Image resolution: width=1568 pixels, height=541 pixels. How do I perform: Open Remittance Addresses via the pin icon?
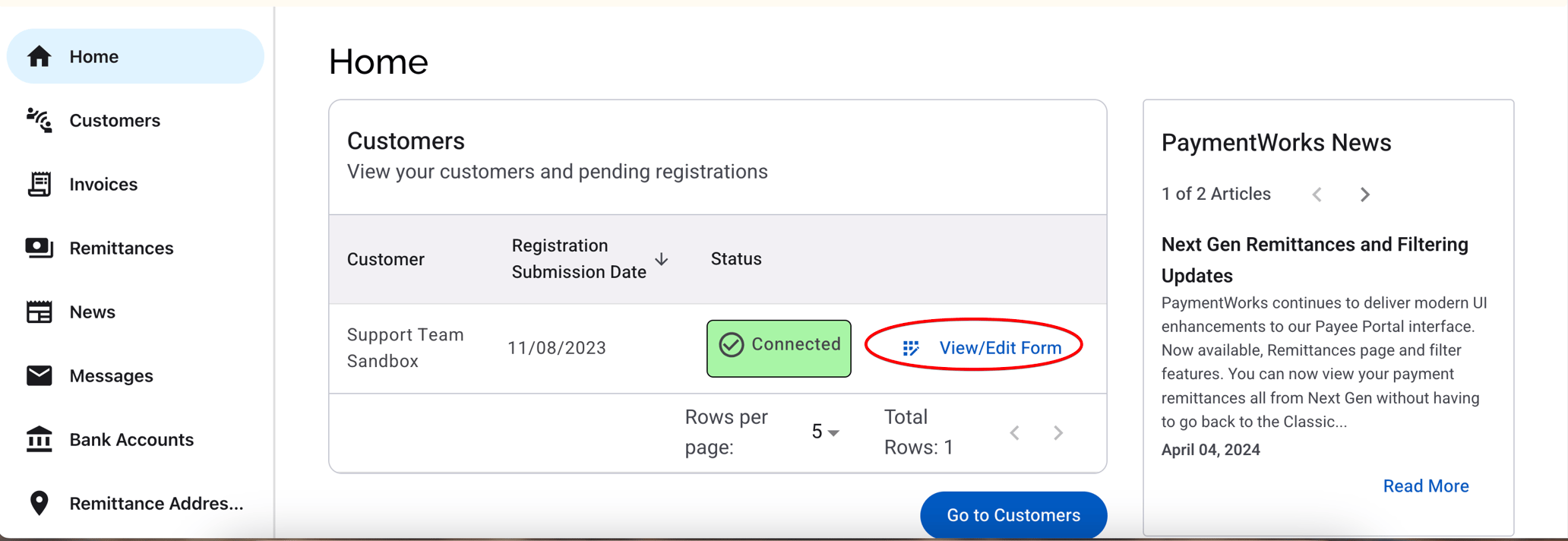coord(38,502)
